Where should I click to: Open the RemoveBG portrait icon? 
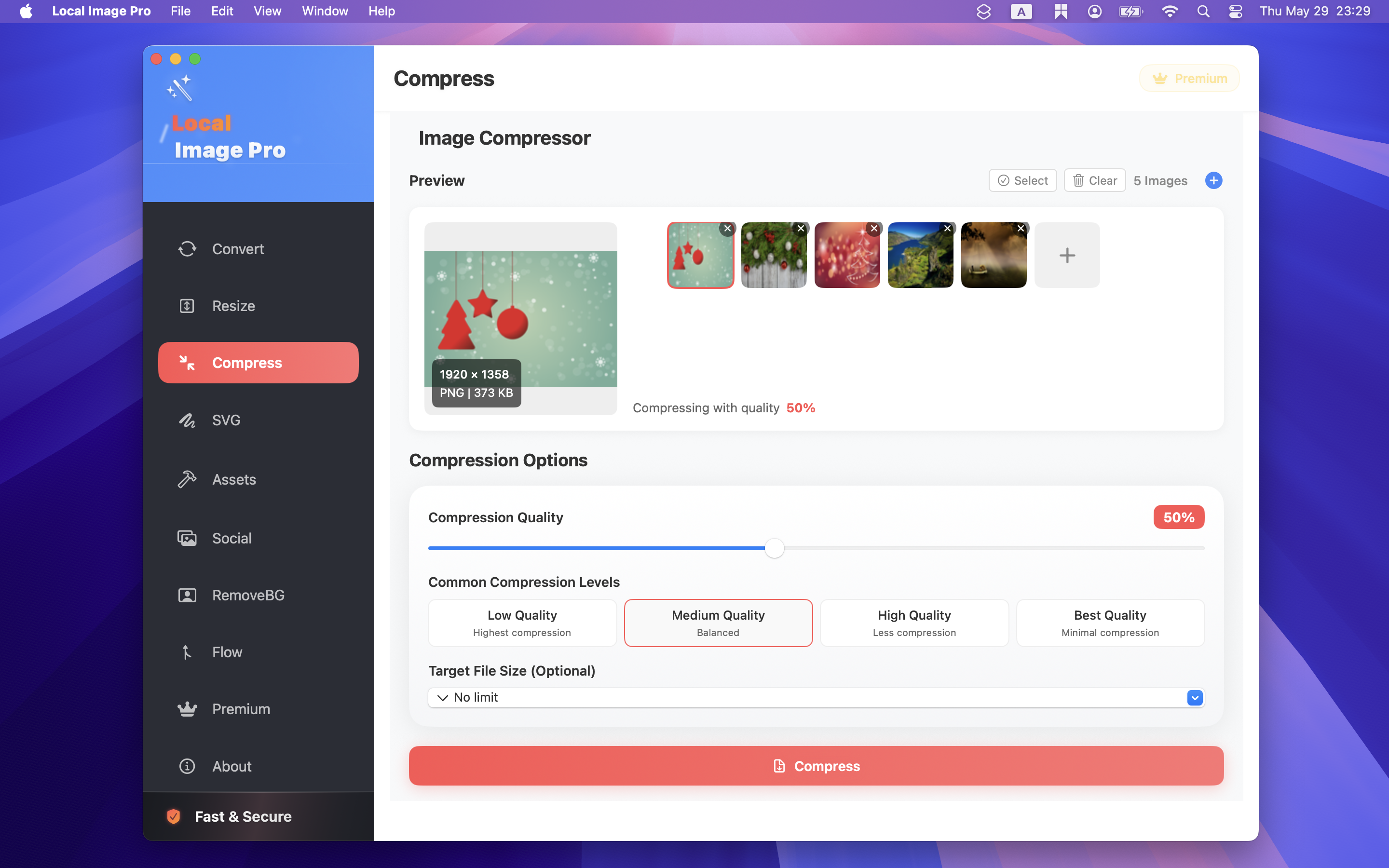pos(187,595)
